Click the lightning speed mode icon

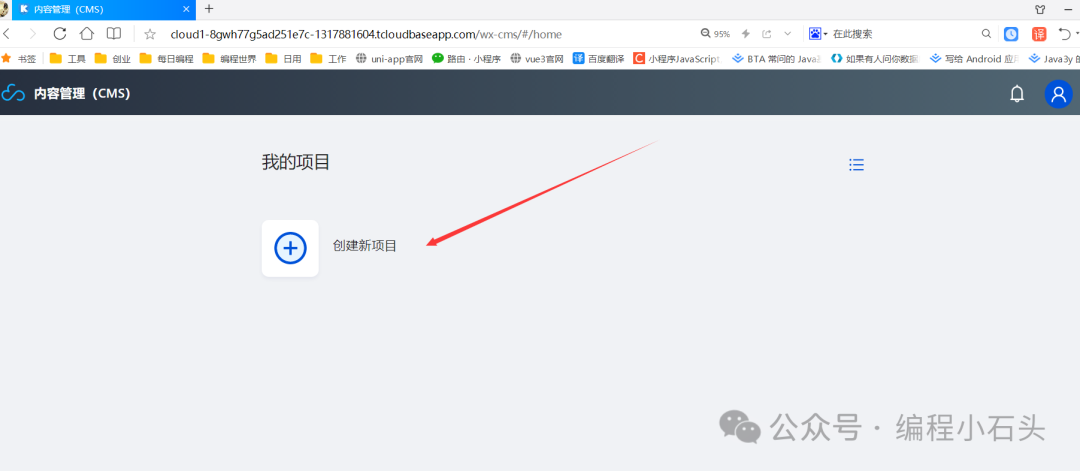[745, 34]
